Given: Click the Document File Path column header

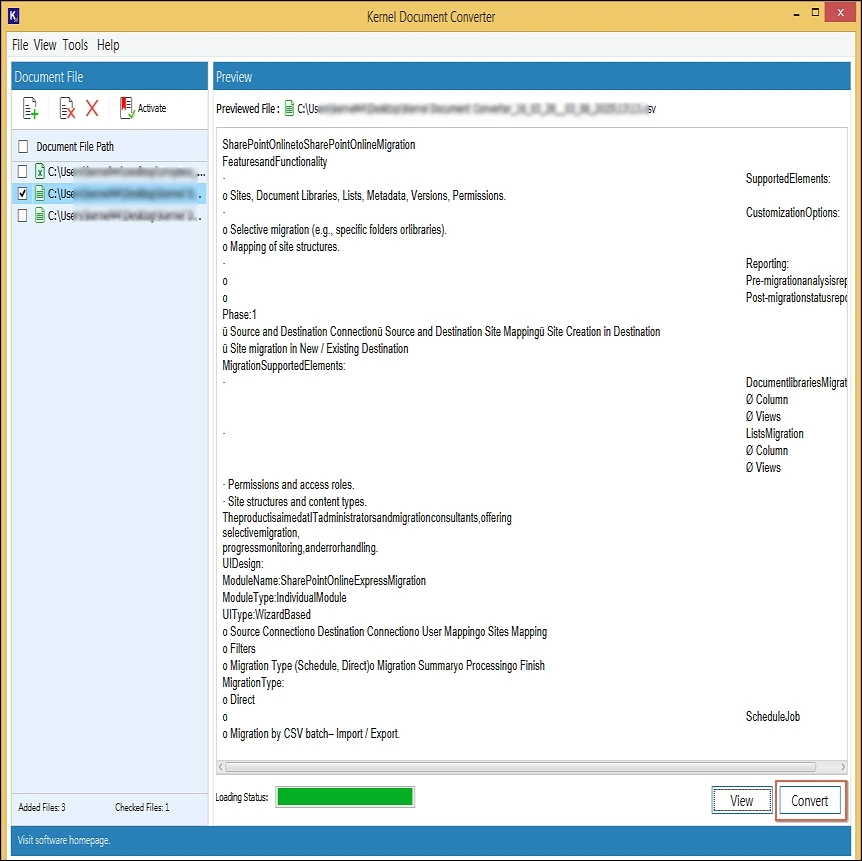Looking at the screenshot, I should pyautogui.click(x=75, y=147).
